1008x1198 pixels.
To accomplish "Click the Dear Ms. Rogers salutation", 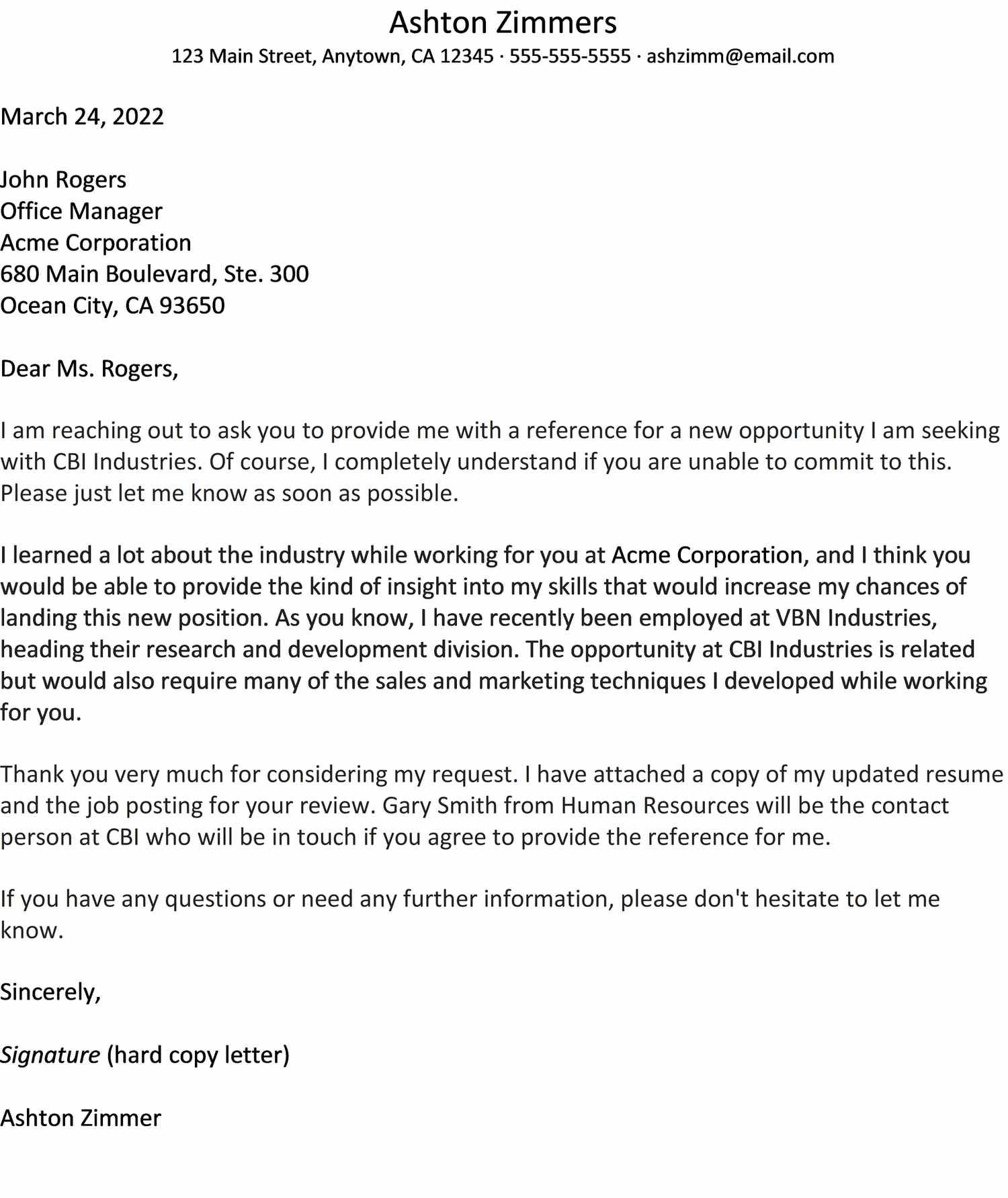I will 89,368.
